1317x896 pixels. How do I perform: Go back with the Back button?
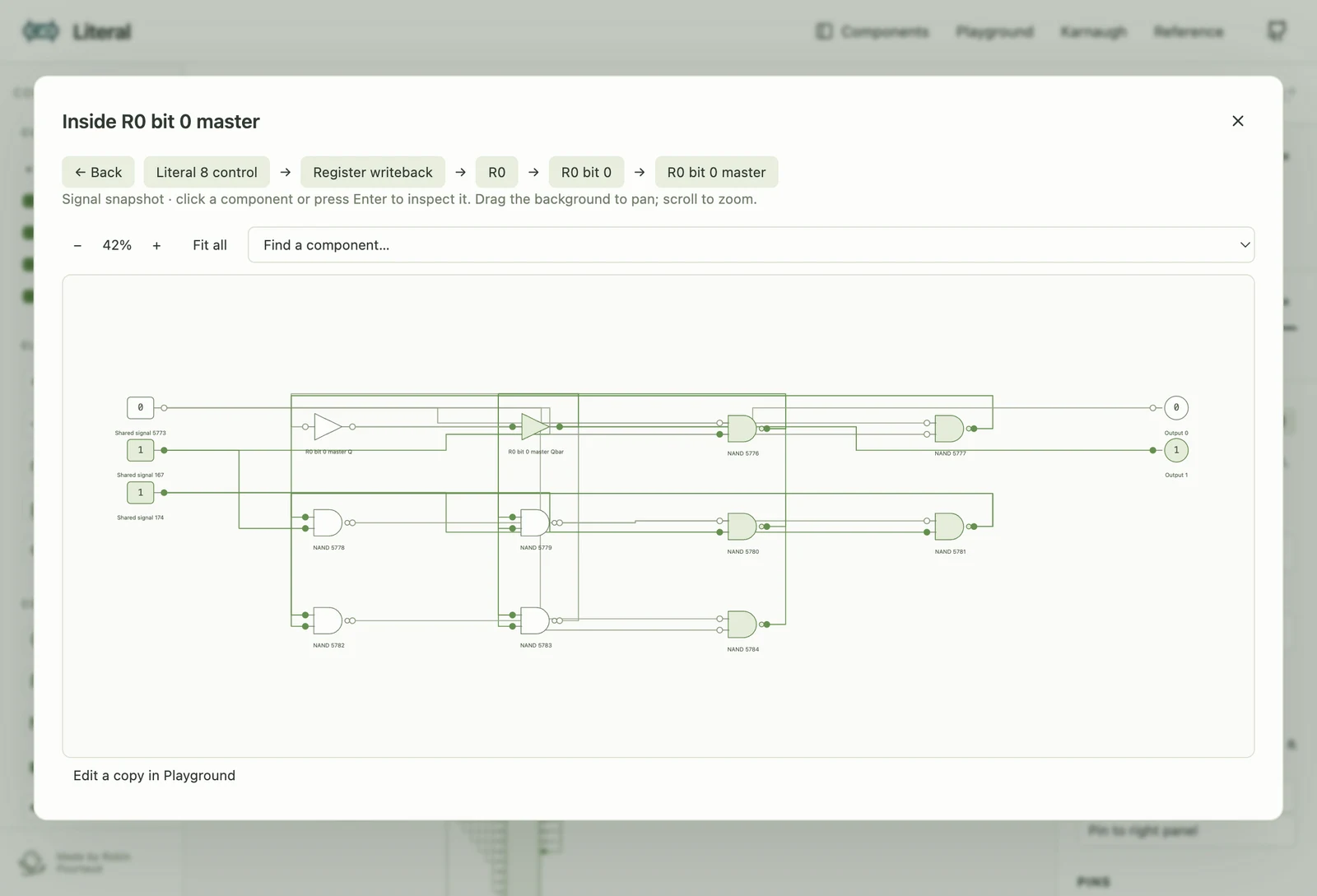pyautogui.click(x=98, y=172)
